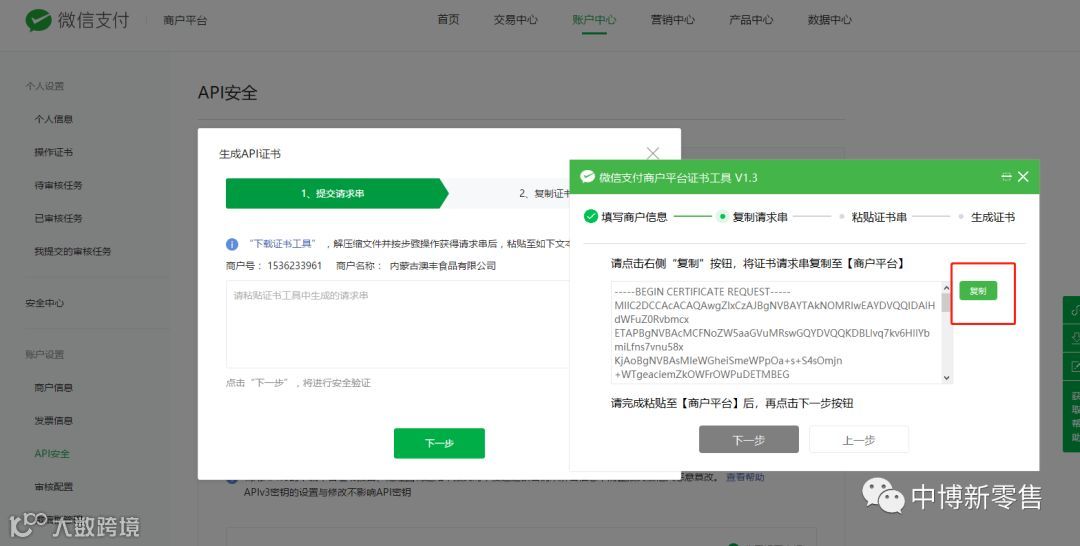Click the request box scrollbar thumb
1080x546 pixels.
point(946,303)
